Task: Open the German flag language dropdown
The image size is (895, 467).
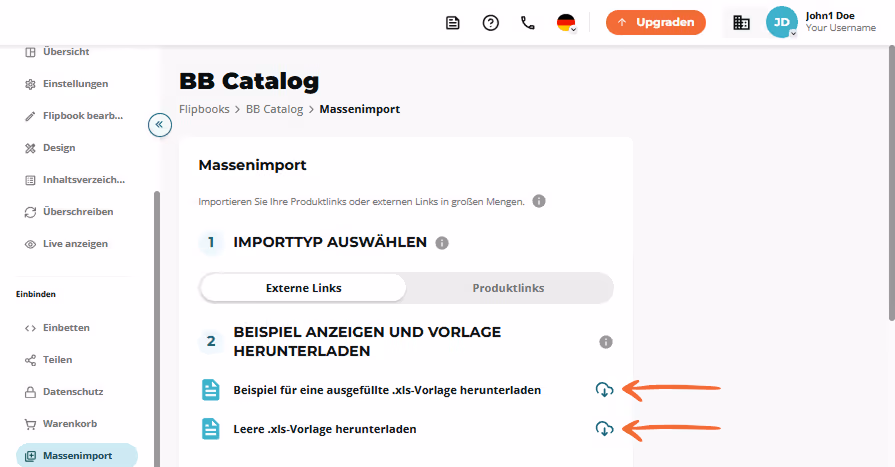Action: (x=566, y=23)
